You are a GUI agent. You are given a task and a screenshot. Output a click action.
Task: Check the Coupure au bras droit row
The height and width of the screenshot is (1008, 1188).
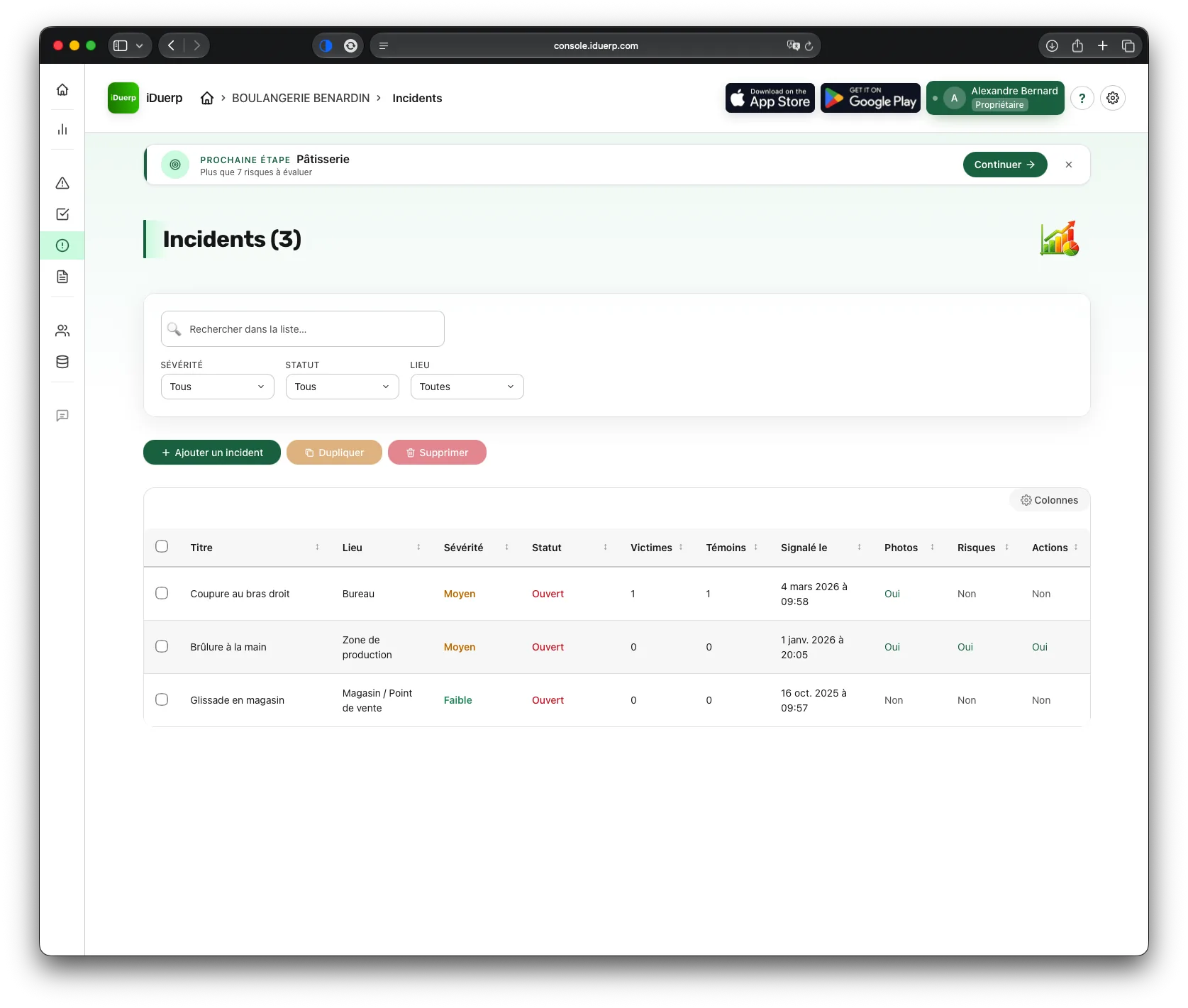click(x=162, y=593)
